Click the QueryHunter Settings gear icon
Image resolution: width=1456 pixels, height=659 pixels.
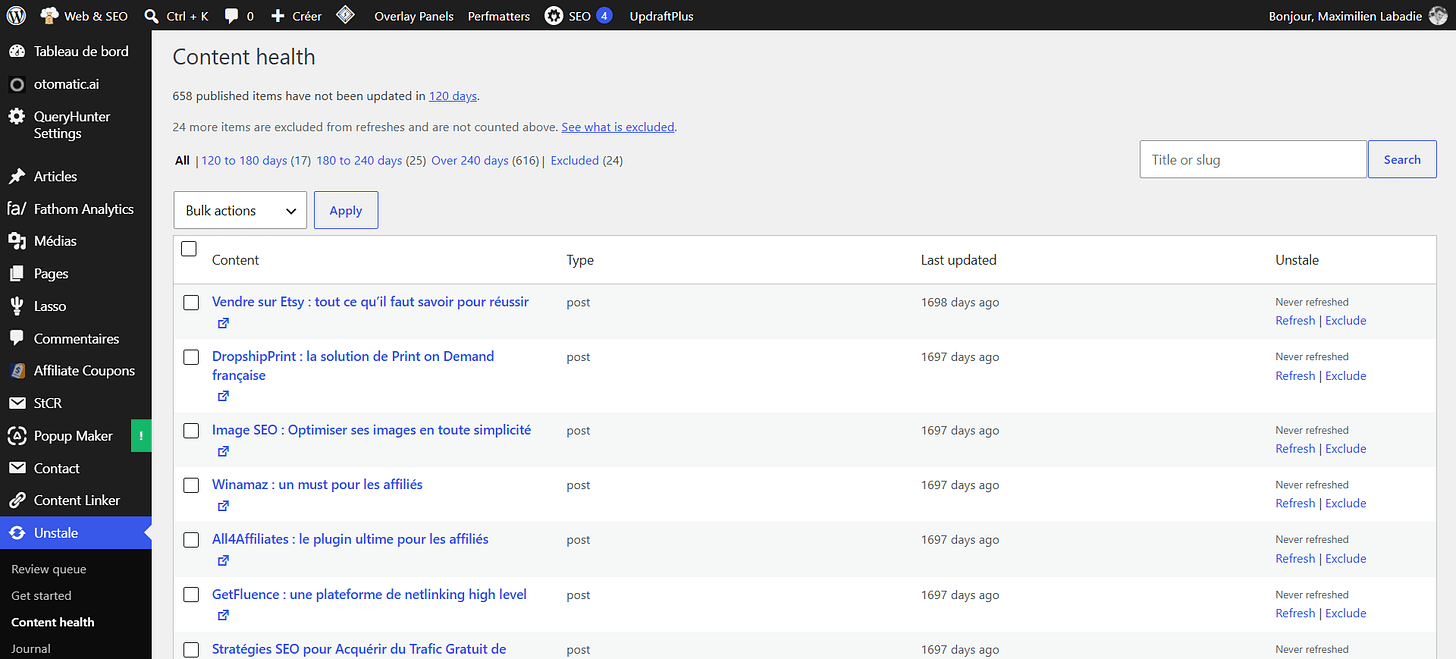point(16,117)
